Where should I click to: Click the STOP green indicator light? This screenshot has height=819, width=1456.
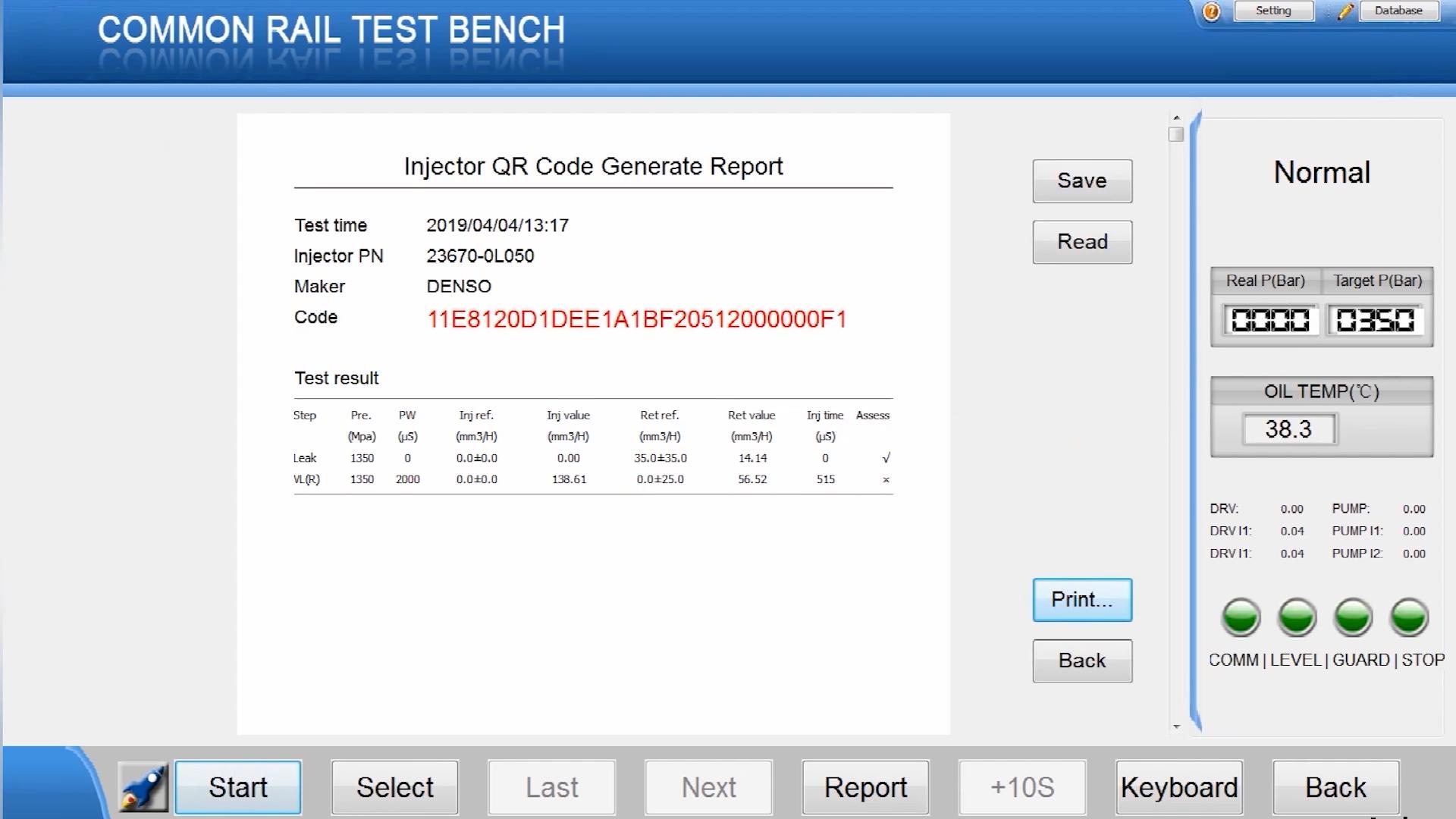point(1409,617)
